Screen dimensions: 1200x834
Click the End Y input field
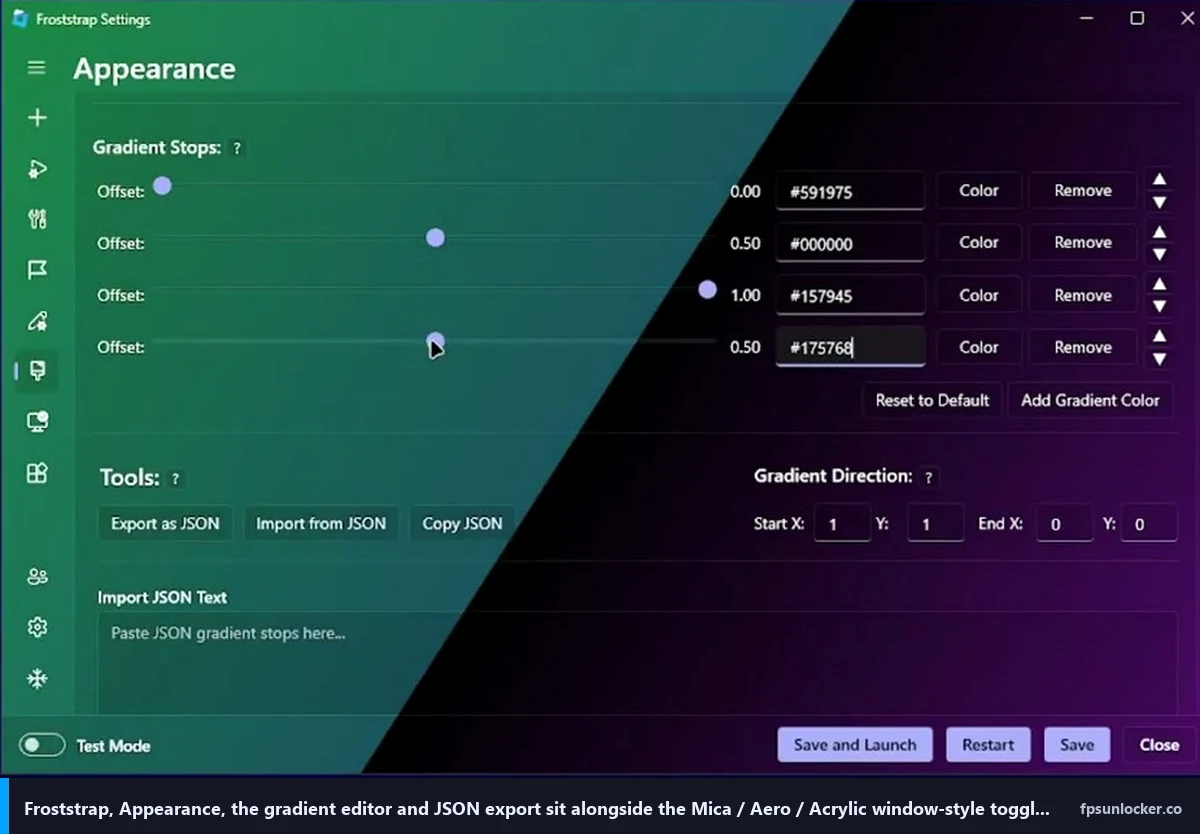[1149, 524]
